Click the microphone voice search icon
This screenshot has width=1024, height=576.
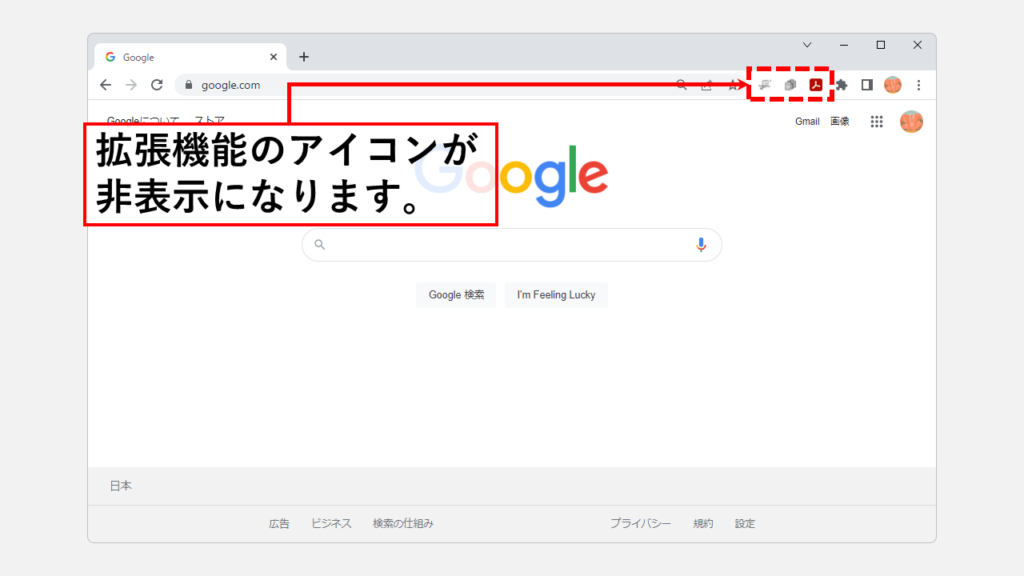[701, 244]
